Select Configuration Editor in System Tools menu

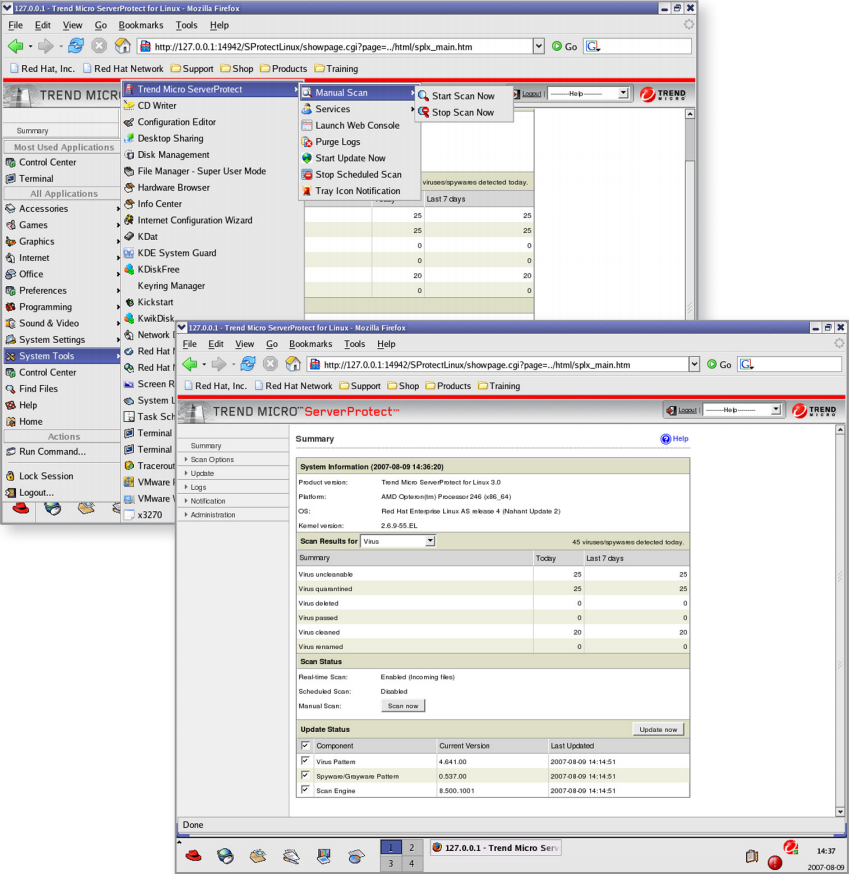177,122
